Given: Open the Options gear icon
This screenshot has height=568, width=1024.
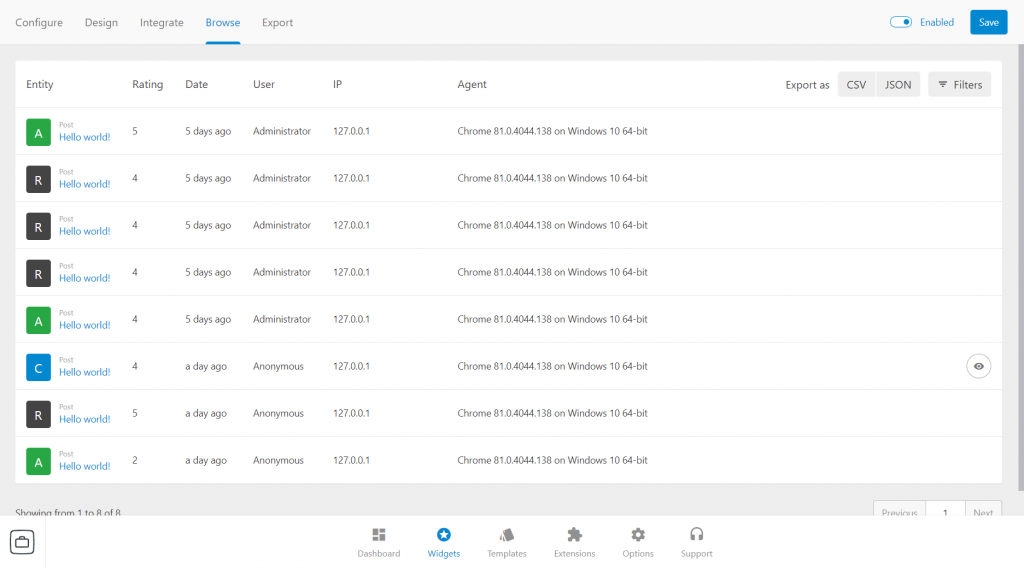Looking at the screenshot, I should tap(638, 535).
